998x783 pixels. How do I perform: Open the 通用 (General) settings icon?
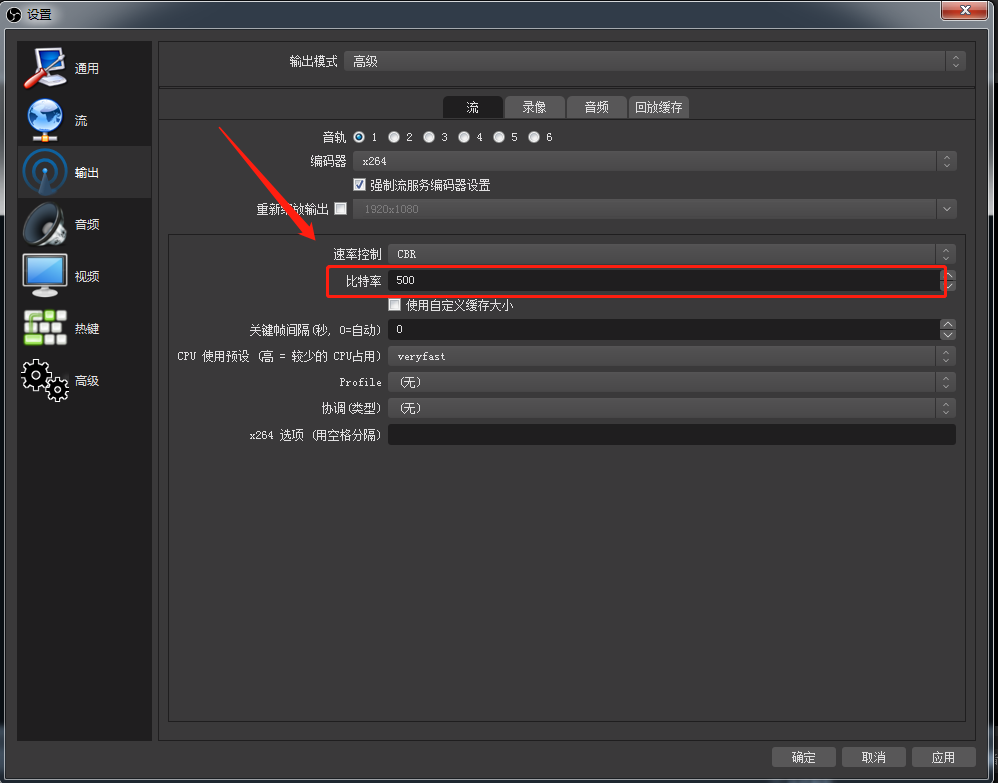[45, 68]
